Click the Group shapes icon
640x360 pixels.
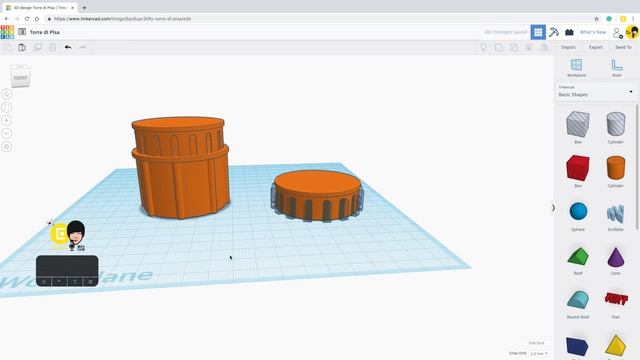click(x=499, y=47)
